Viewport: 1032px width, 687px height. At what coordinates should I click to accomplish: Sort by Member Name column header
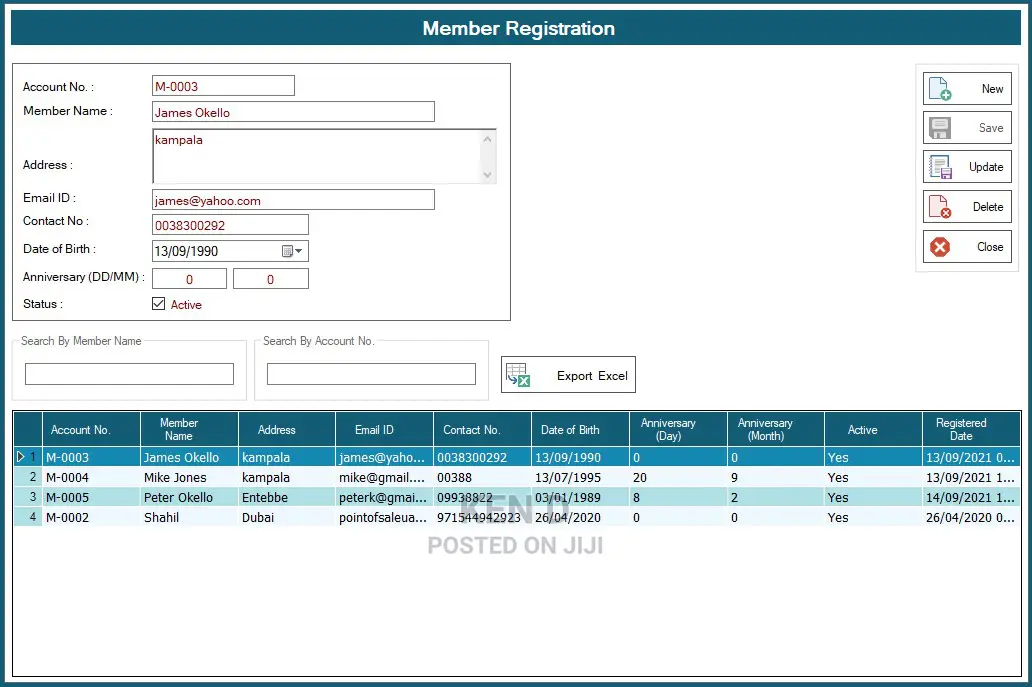pos(189,430)
